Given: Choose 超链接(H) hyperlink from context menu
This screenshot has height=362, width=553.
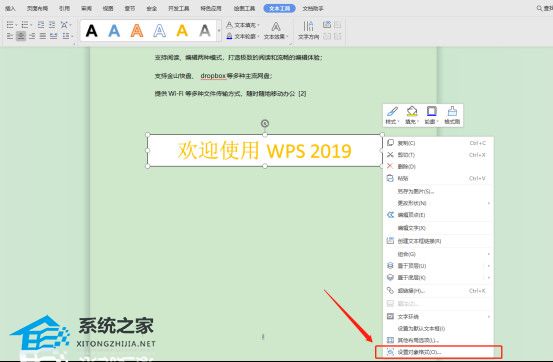Looking at the screenshot, I should 438,291.
